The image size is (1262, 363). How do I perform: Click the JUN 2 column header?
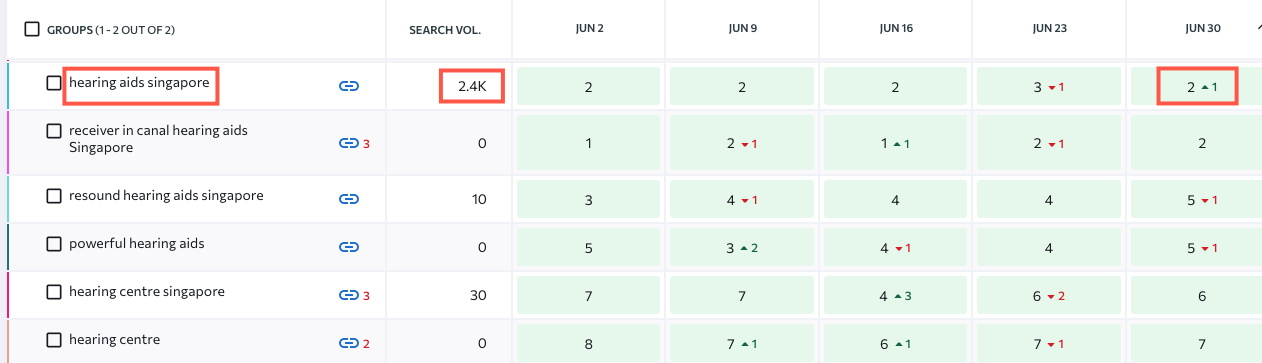point(589,29)
